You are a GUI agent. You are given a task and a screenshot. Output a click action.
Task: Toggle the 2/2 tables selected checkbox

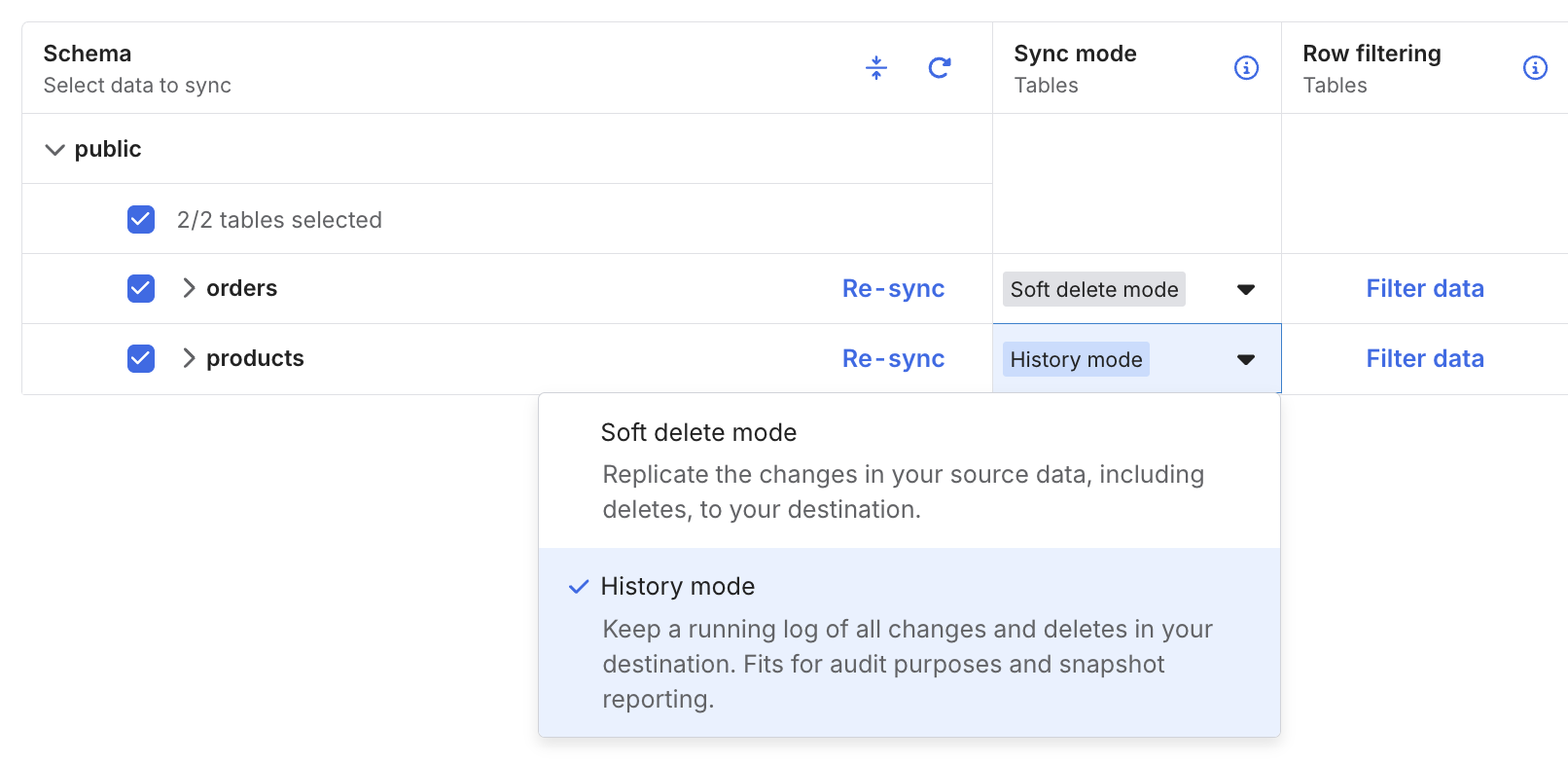(141, 219)
